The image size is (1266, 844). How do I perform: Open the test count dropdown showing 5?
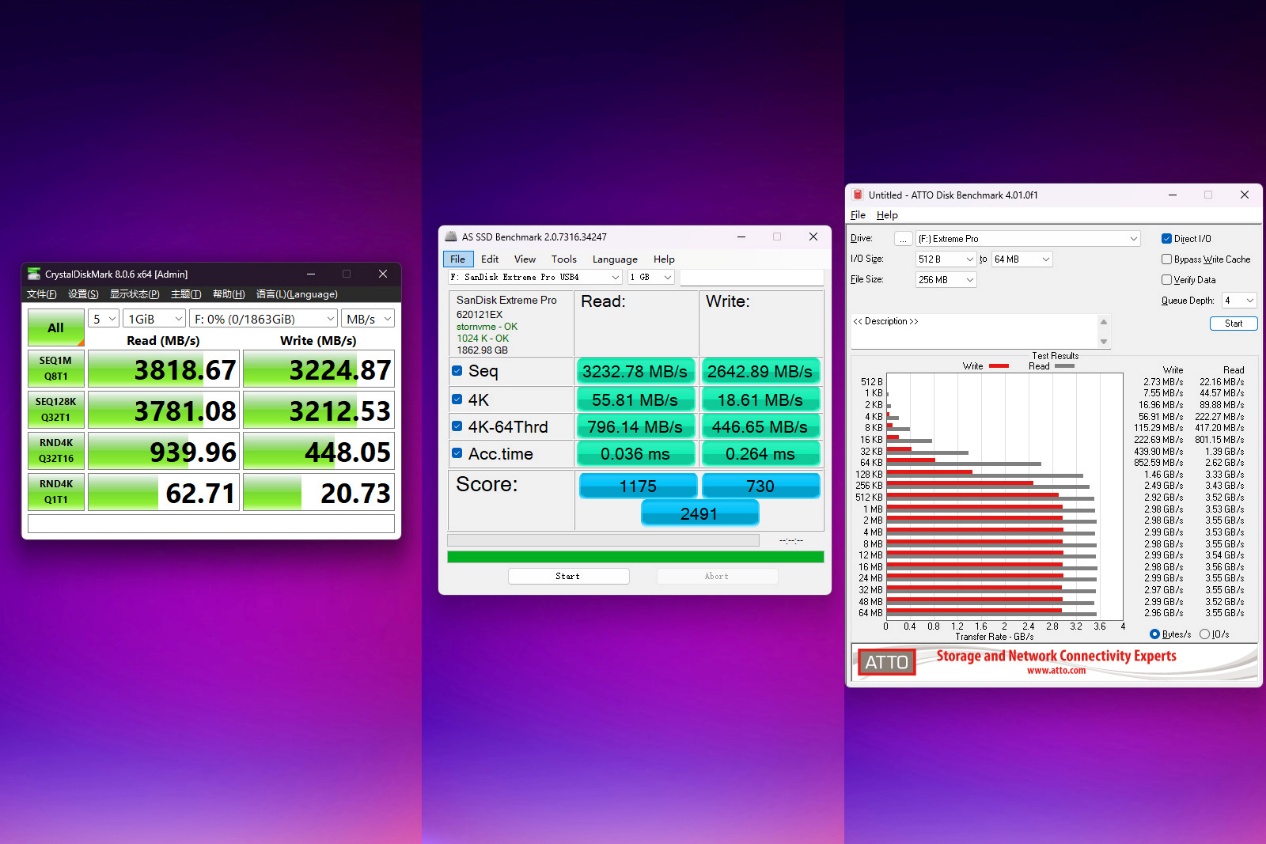[104, 318]
